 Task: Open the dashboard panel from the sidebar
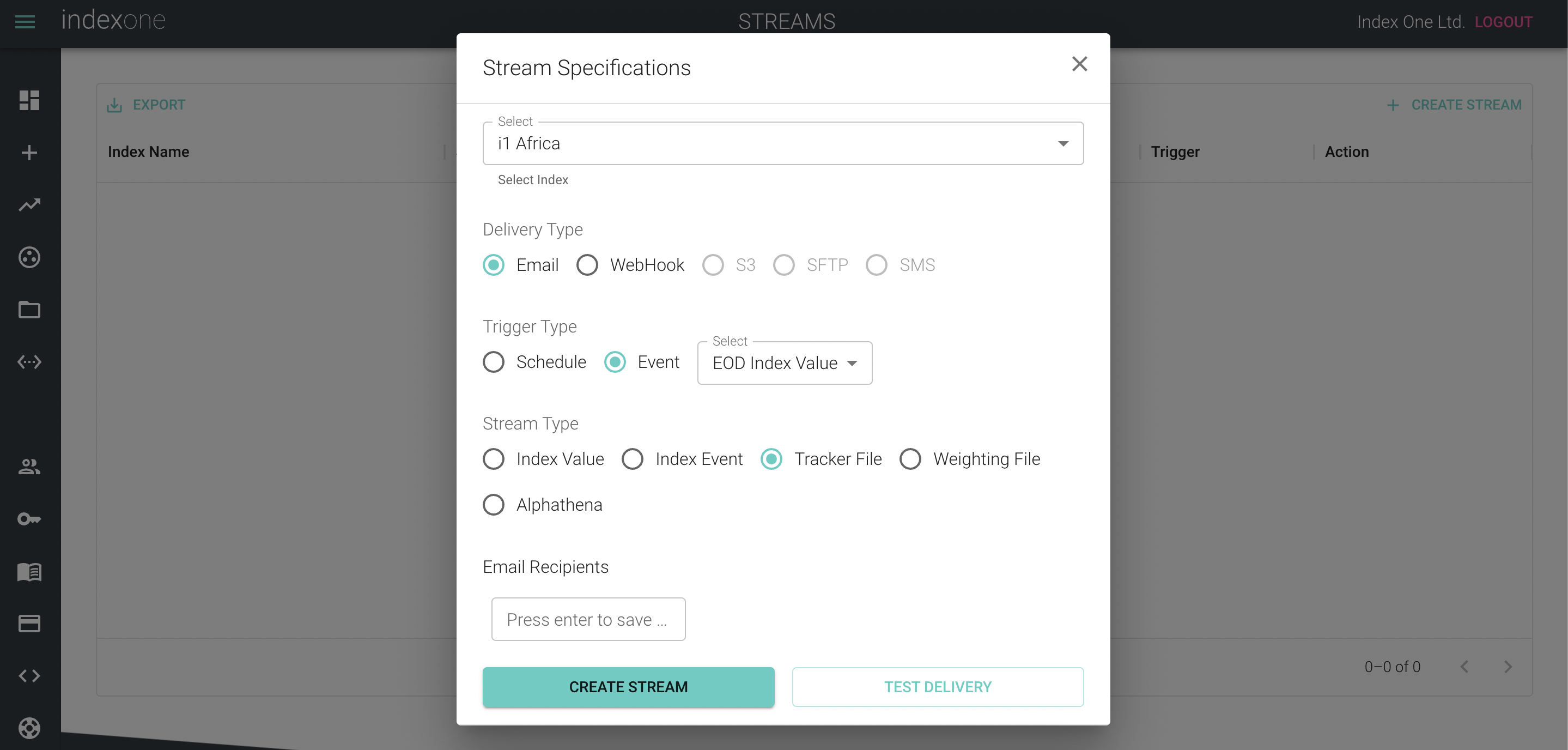coord(29,100)
